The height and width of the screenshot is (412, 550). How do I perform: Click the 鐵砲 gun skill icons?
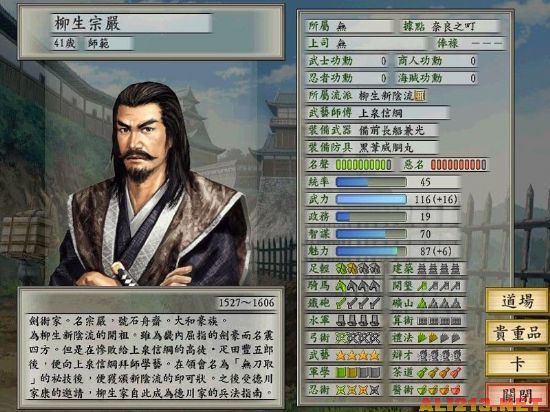358,303
